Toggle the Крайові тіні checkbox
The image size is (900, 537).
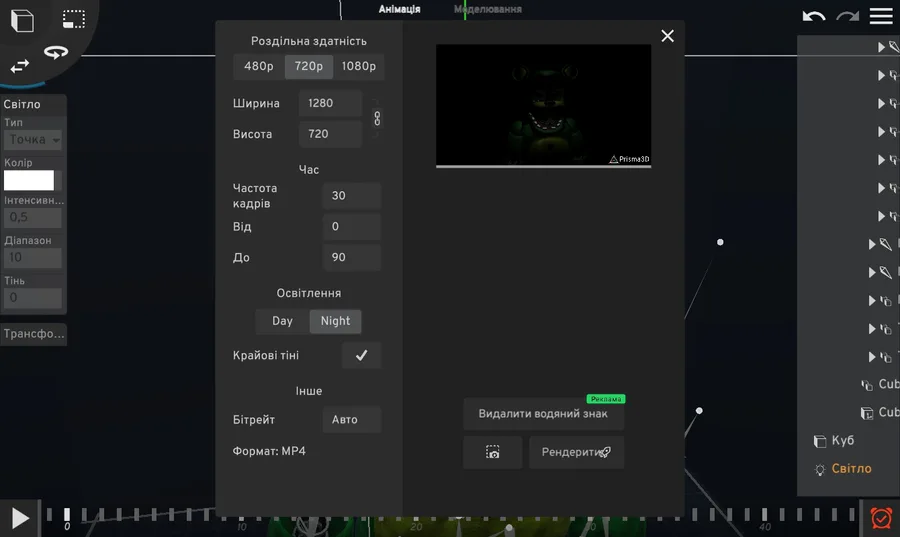361,356
